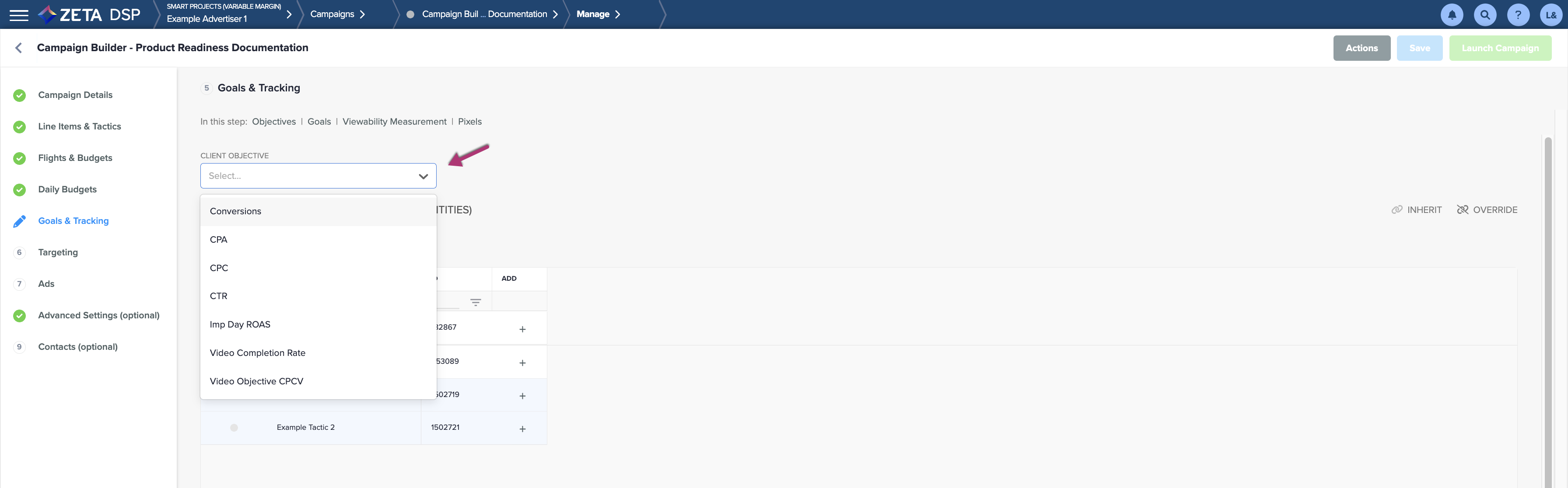Click filter icon in table header
1568x488 pixels.
click(x=476, y=302)
